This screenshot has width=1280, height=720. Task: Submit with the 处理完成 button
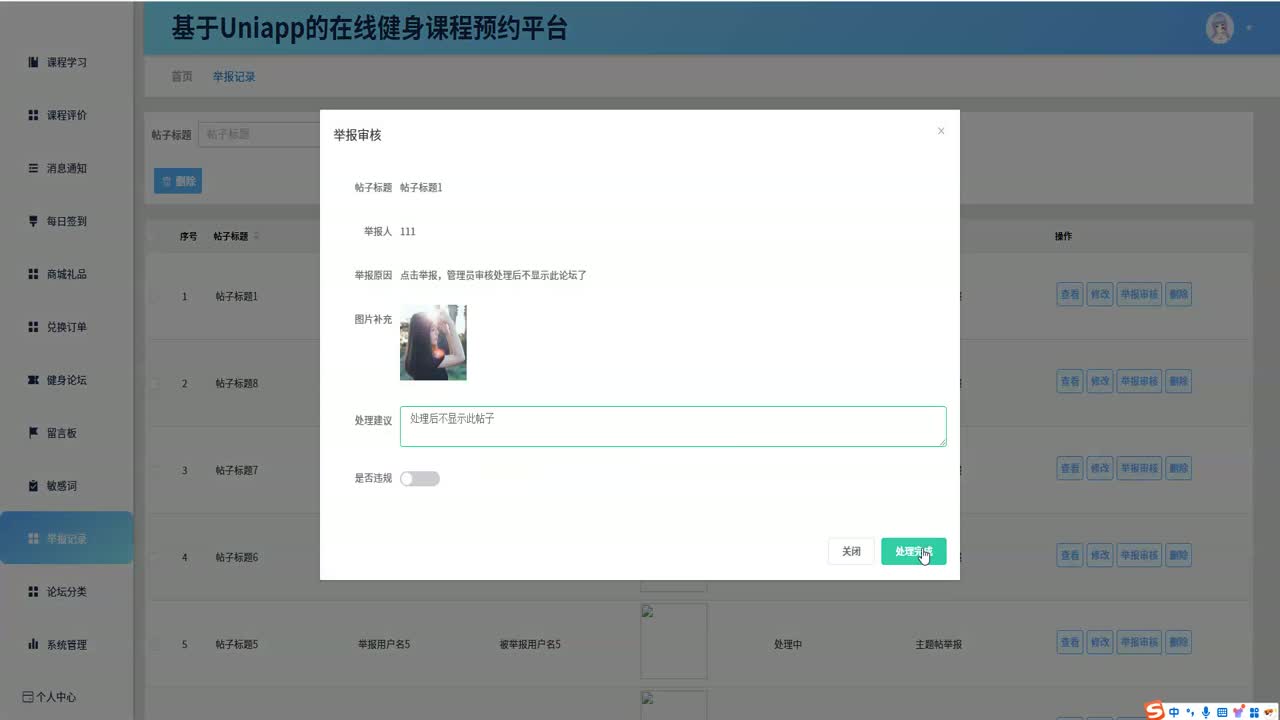(913, 551)
